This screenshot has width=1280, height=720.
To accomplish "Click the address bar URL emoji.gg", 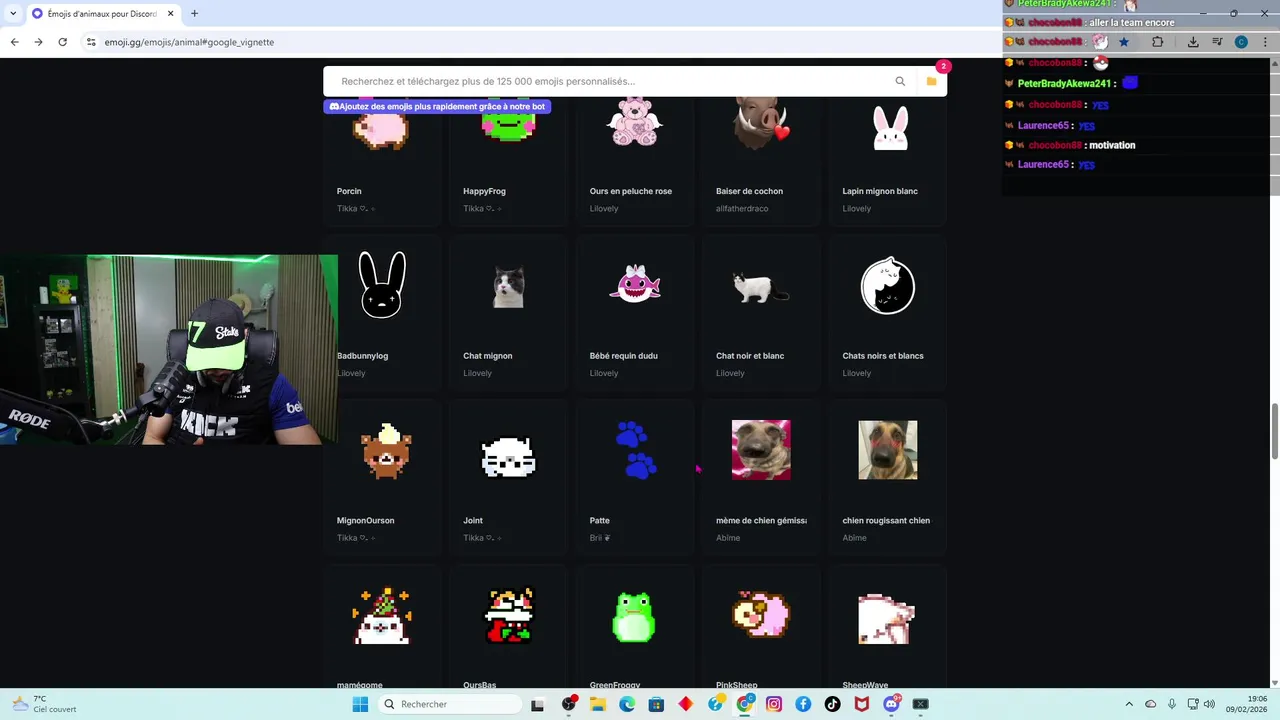I will click(189, 42).
